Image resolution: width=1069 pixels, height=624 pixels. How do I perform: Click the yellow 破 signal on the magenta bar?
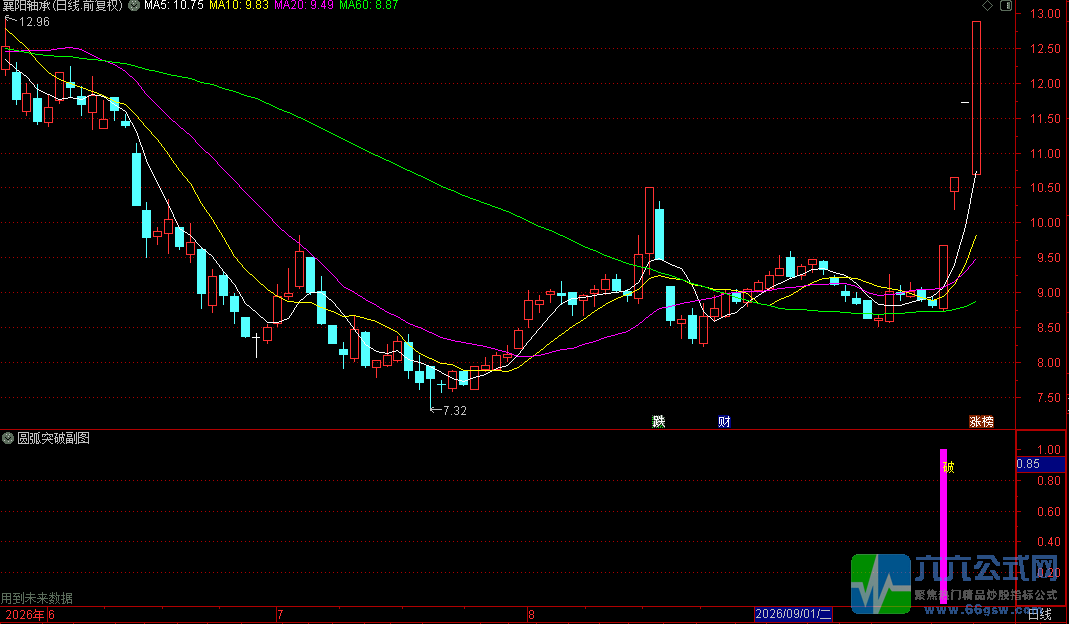(x=948, y=467)
